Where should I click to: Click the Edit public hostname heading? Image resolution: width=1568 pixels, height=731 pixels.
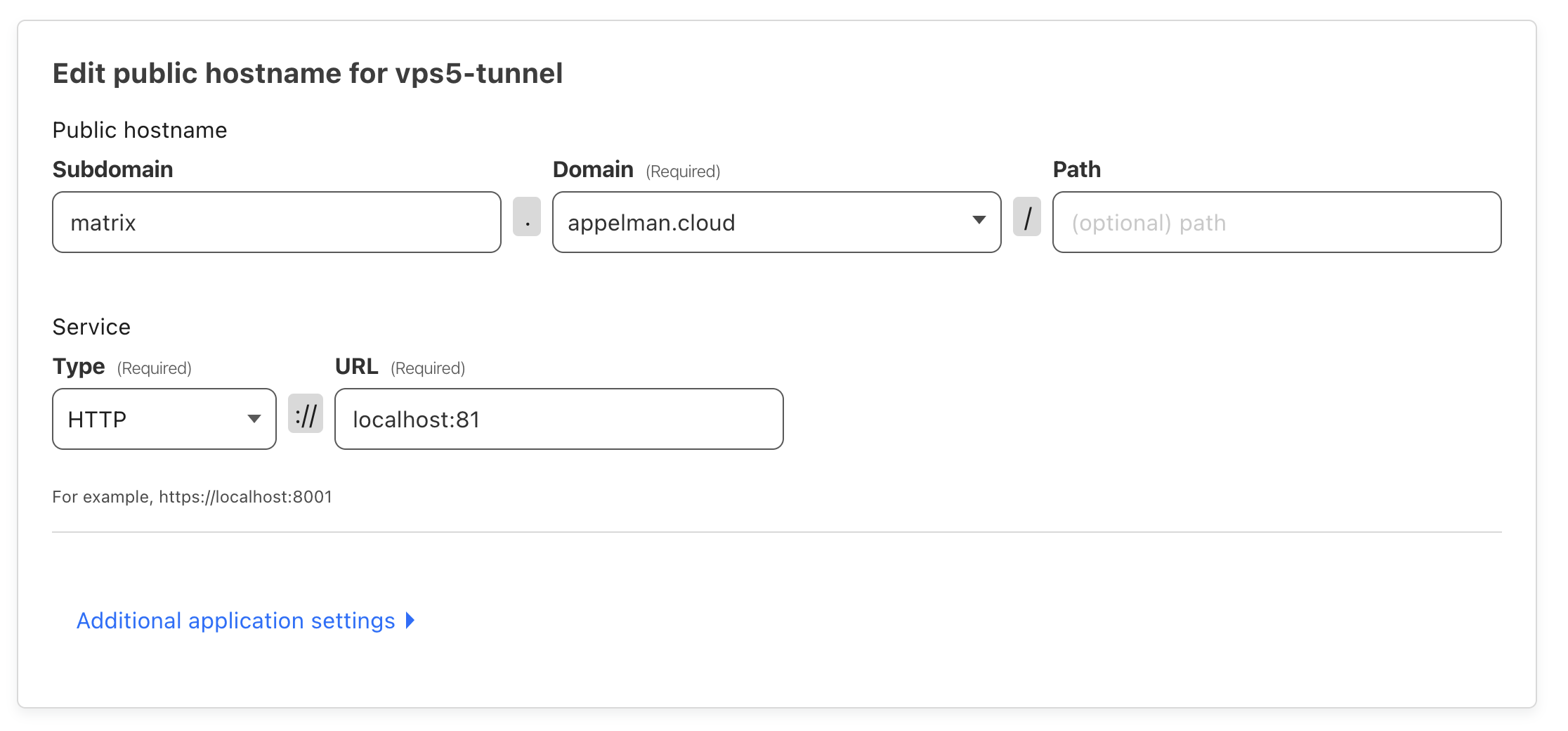tap(308, 72)
